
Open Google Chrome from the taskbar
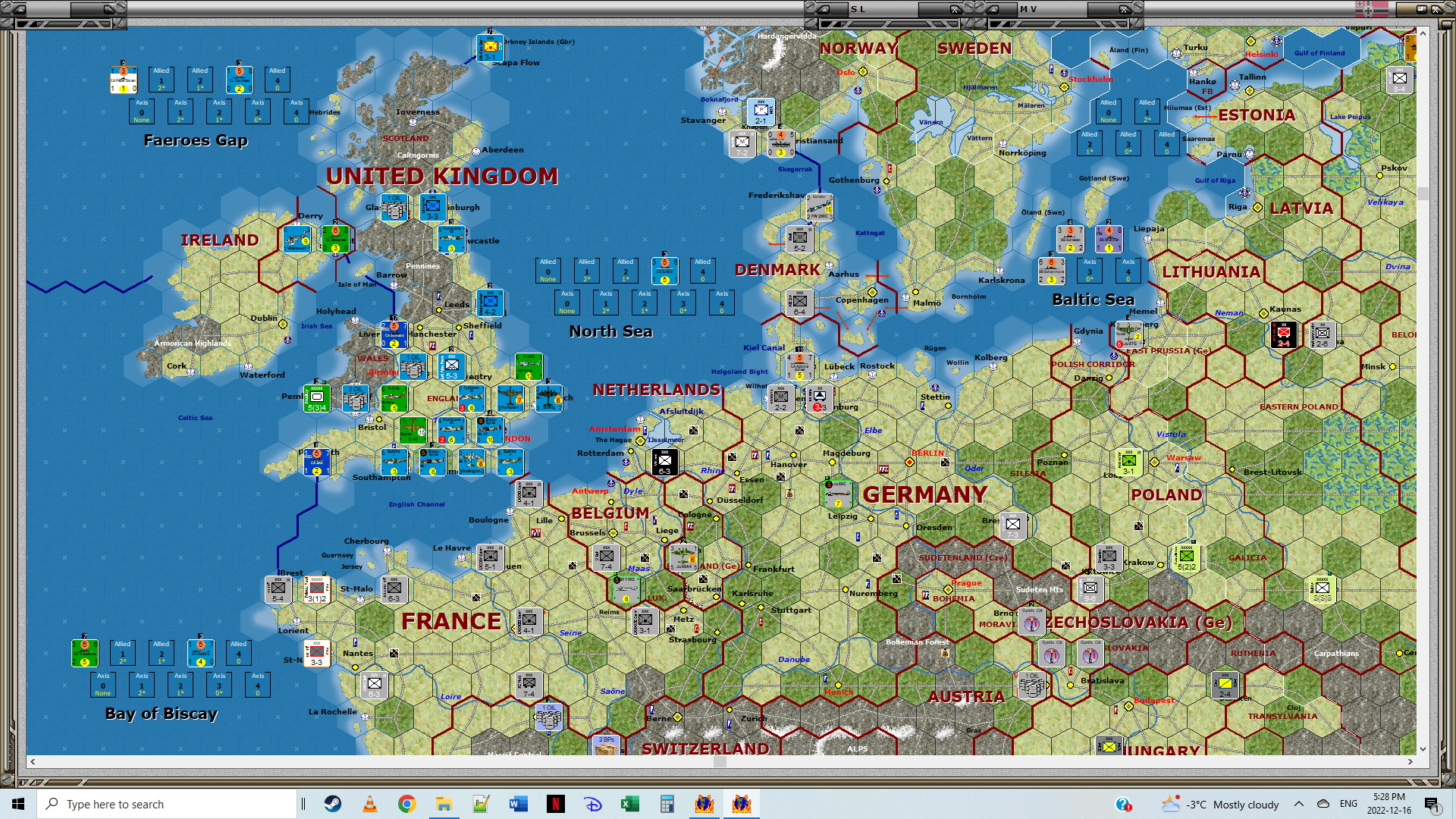tap(406, 804)
